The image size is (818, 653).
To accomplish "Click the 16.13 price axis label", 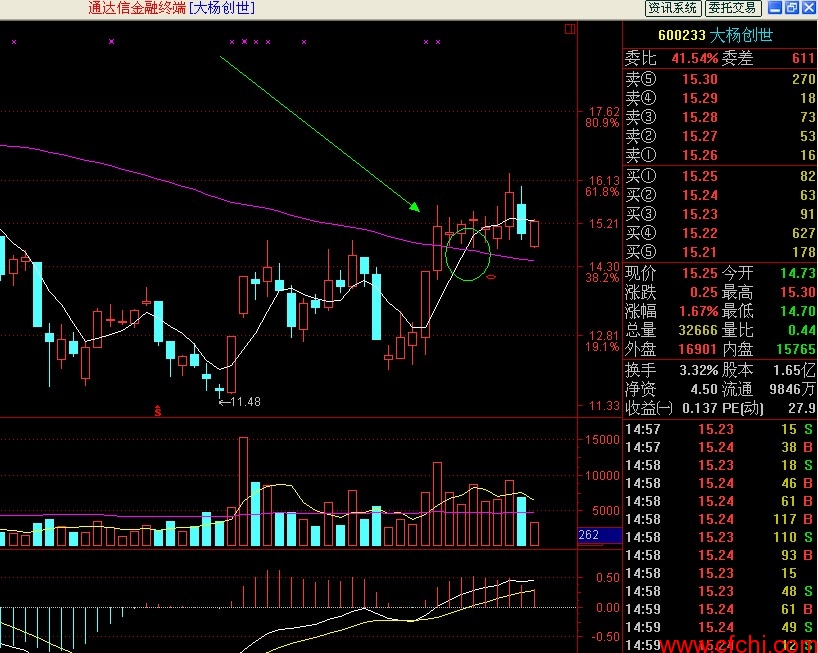I will click(604, 180).
